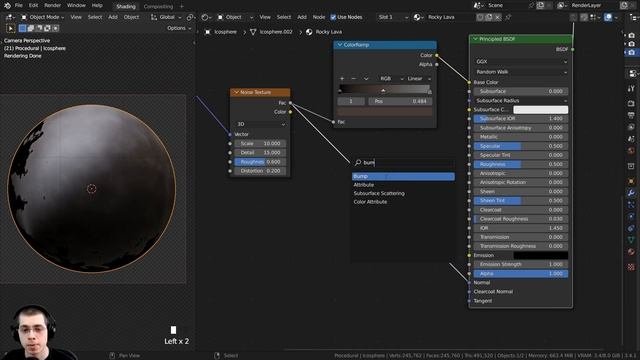This screenshot has height=360, width=640.
Task: Choose Subsurface Scattering from search results
Action: pos(403,193)
